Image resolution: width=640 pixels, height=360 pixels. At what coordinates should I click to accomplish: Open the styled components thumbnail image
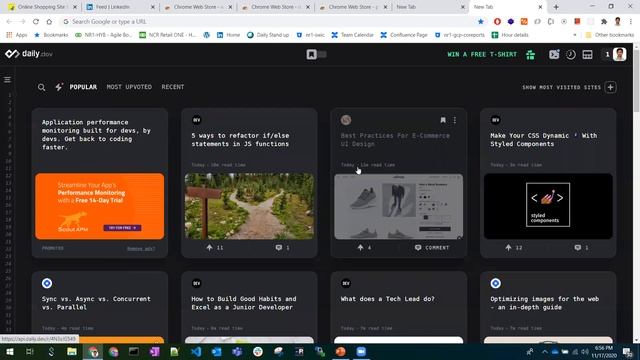tap(548, 206)
